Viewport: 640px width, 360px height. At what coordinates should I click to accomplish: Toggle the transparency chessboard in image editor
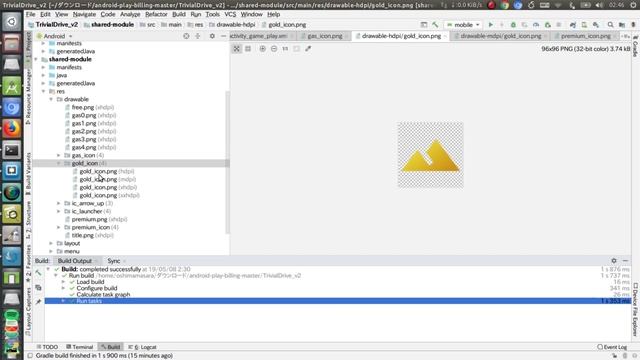click(x=236, y=49)
